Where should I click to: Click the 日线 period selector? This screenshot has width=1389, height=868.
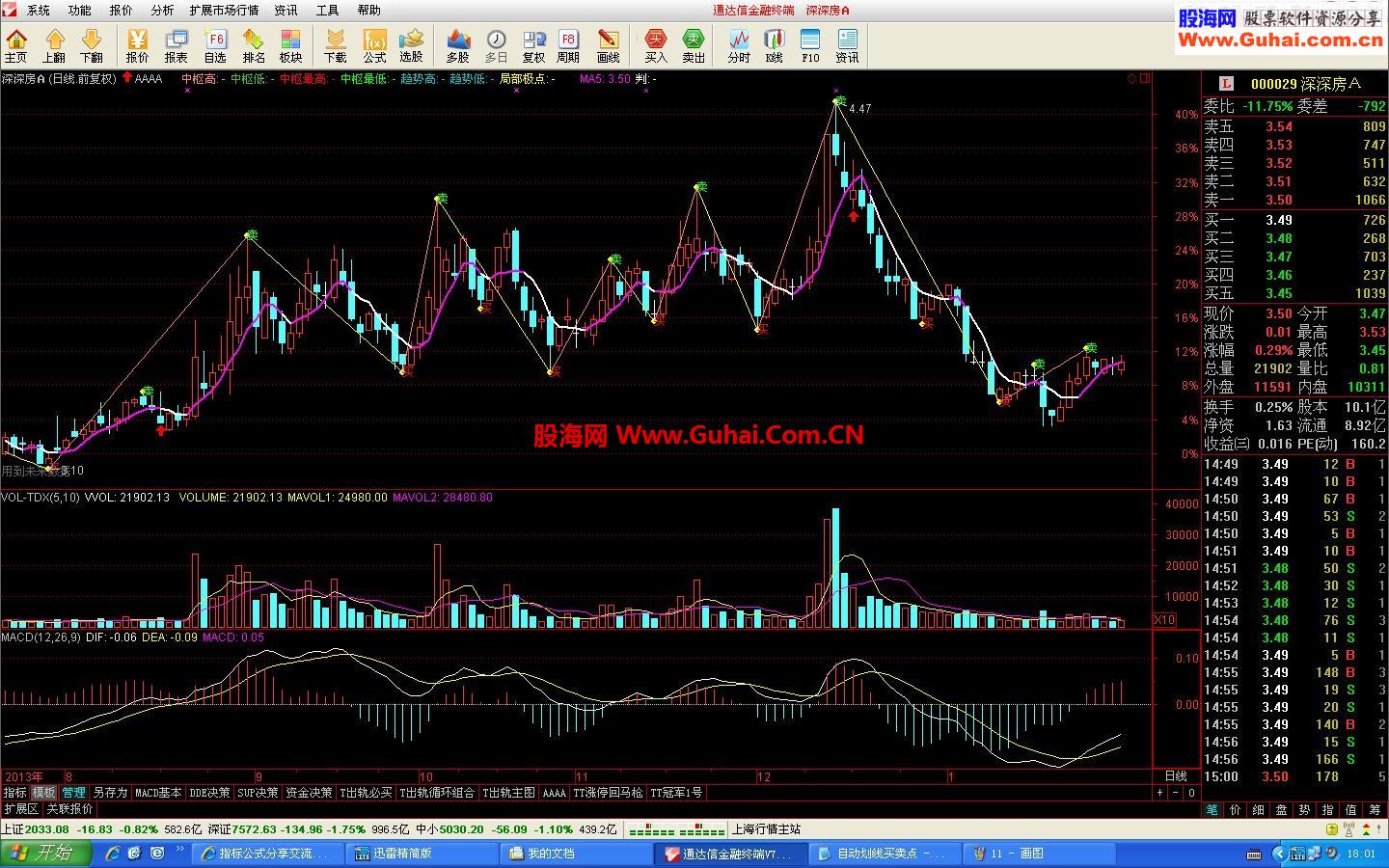pos(1176,776)
